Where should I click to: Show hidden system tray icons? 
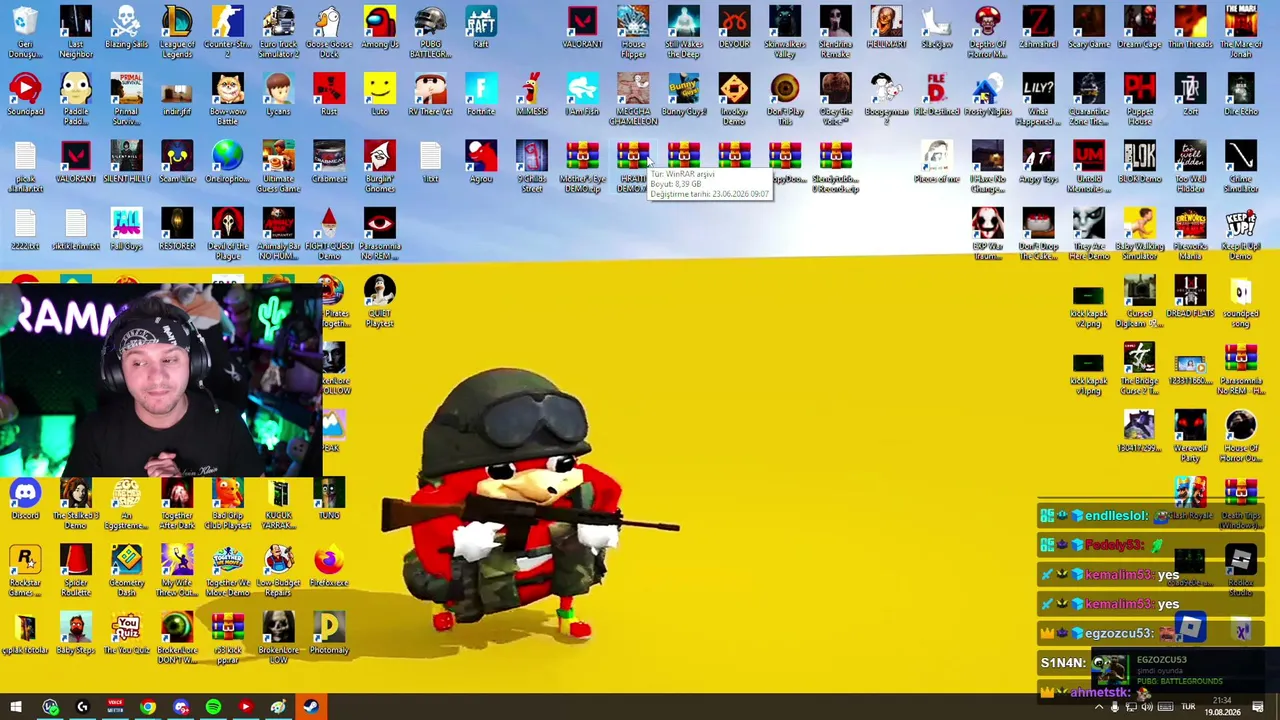(x=1098, y=708)
